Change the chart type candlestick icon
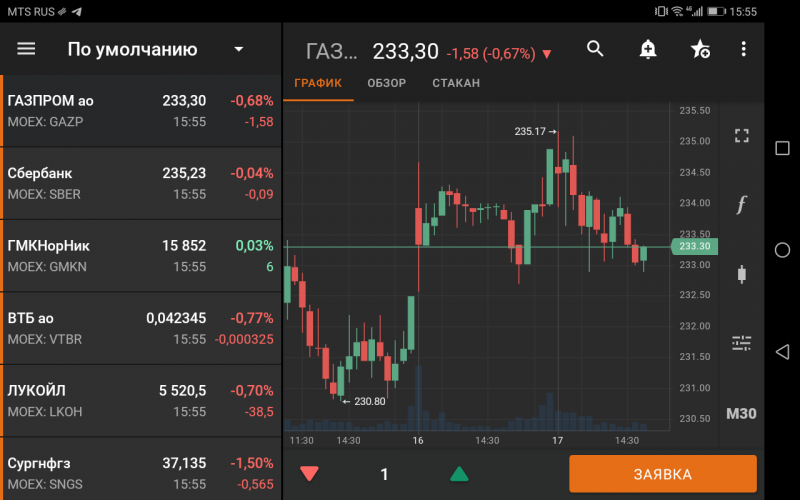This screenshot has height=500, width=800. tap(741, 273)
